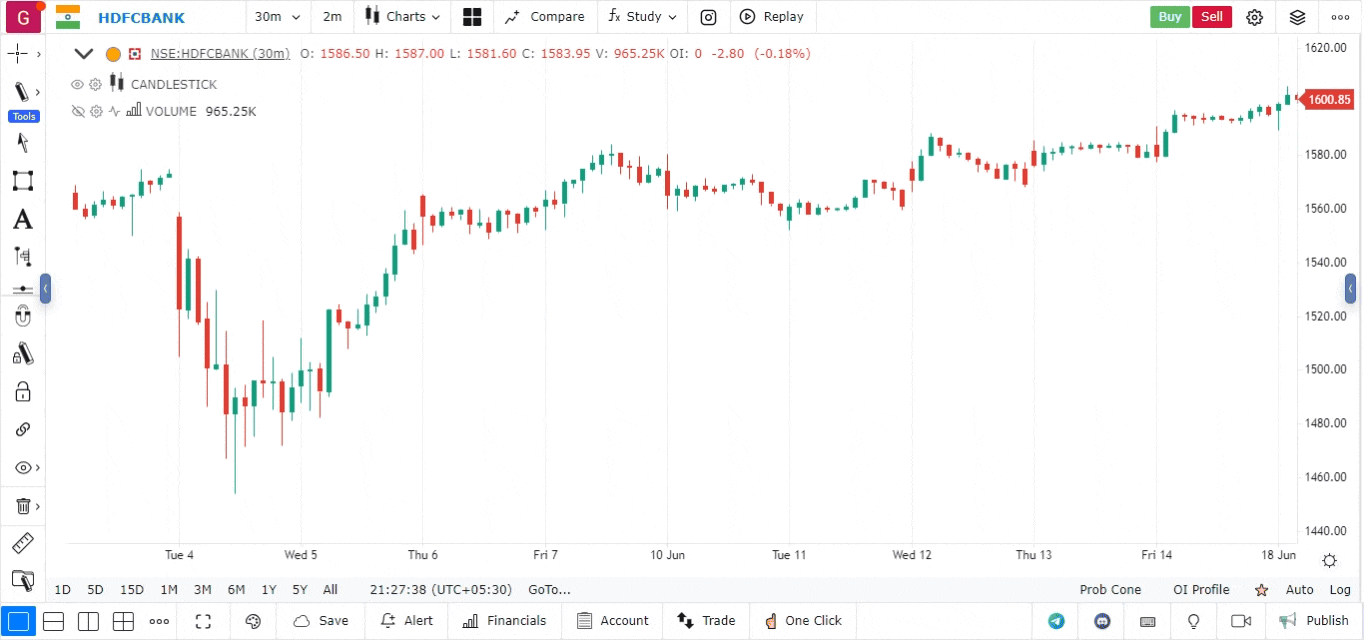Open the Telegram share icon
The image size is (1364, 640).
coord(1056,621)
